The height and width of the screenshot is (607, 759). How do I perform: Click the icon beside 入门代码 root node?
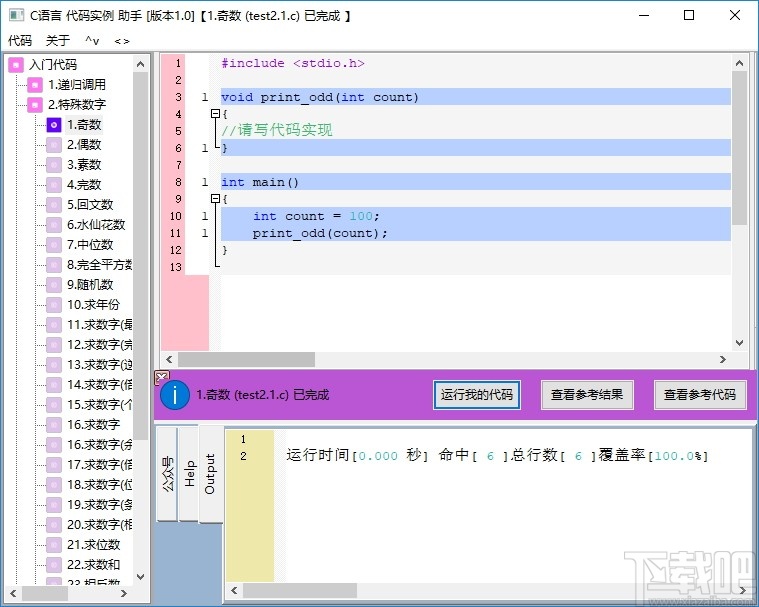(16, 65)
